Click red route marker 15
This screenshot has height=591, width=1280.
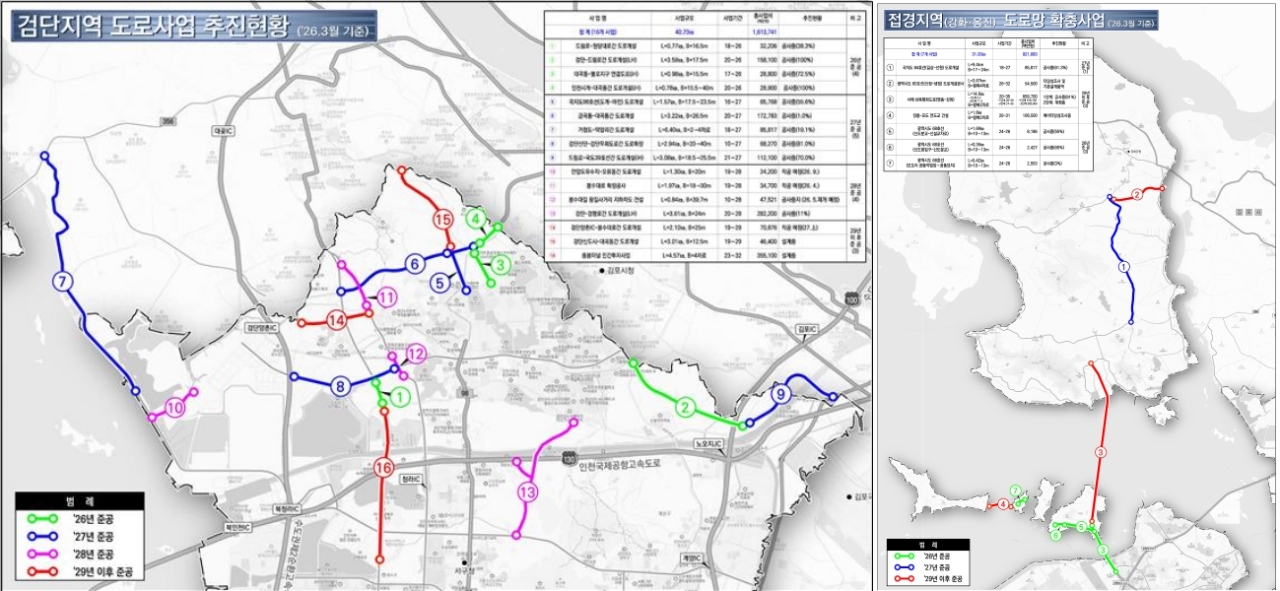[444, 219]
